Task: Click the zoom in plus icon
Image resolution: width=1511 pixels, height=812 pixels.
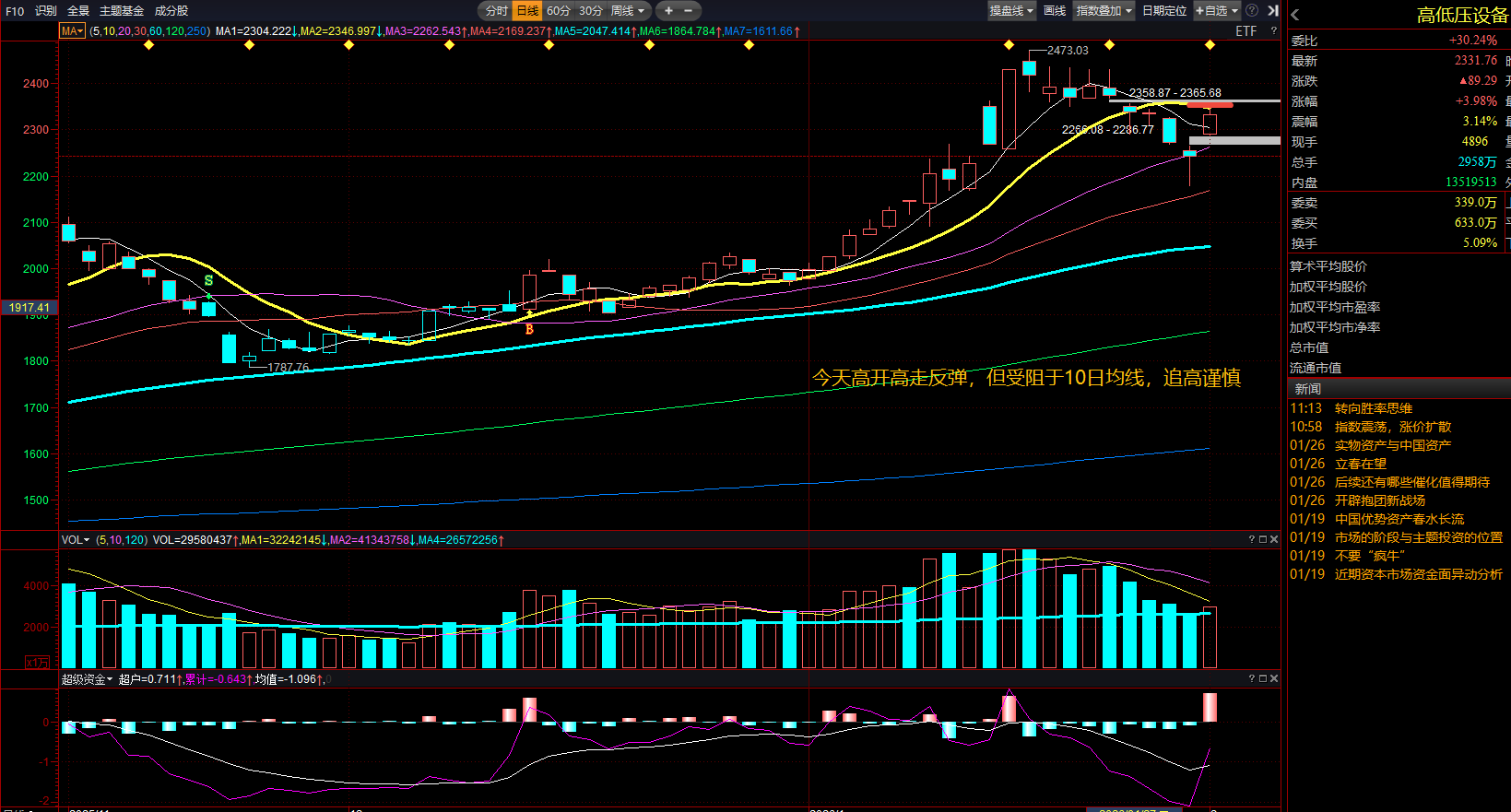Action: click(668, 11)
